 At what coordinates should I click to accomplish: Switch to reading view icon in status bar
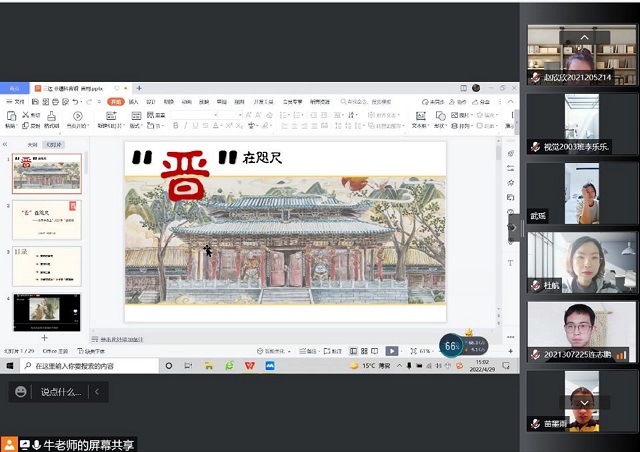[374, 351]
